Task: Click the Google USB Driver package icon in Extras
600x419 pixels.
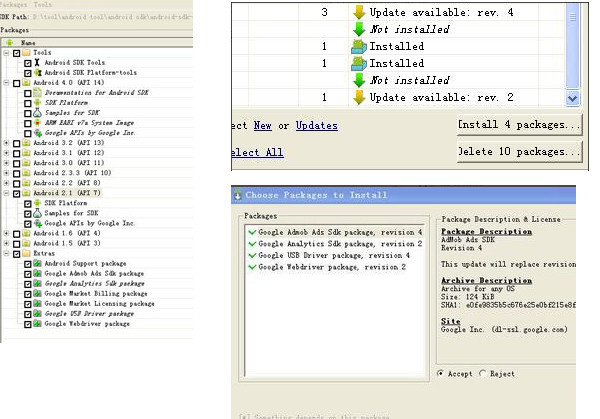Action: 38,313
